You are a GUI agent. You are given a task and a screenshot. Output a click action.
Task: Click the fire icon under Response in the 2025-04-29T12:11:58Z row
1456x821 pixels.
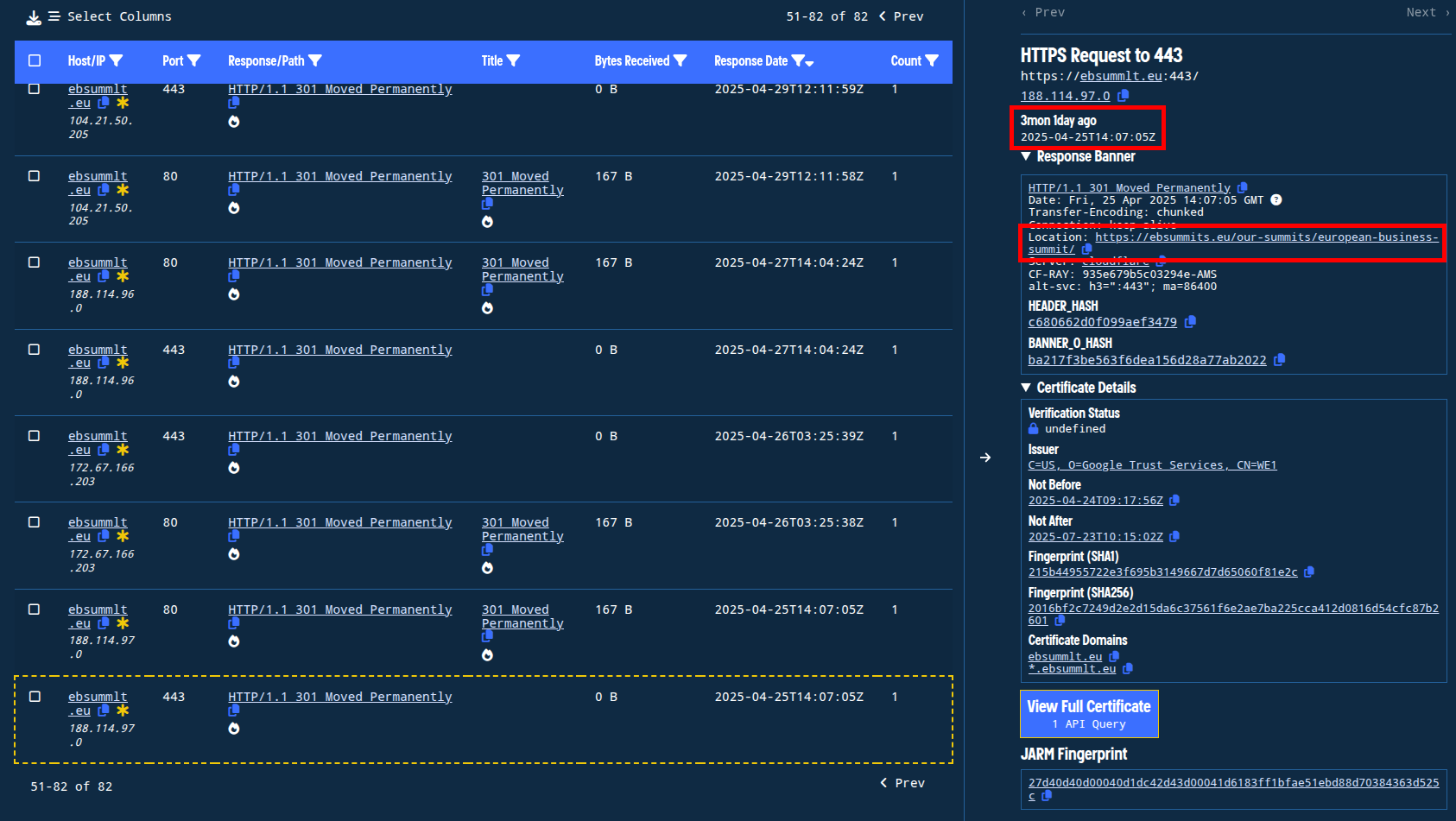(234, 208)
